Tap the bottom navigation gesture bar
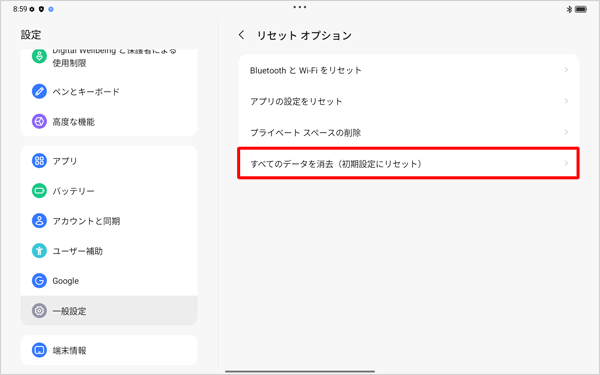600x375 pixels. 300,371
